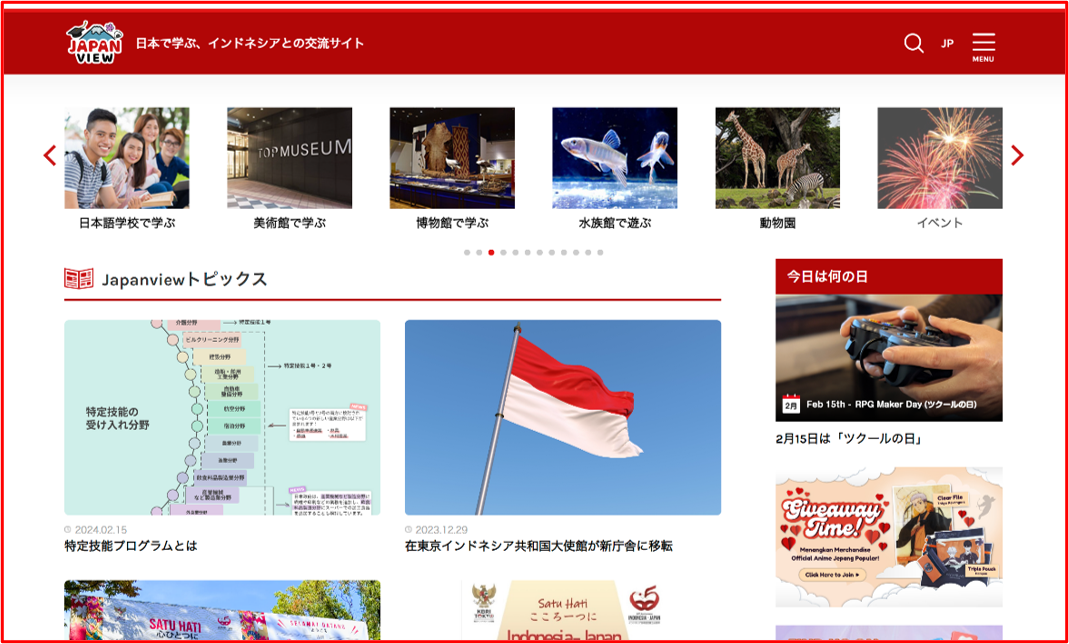Image resolution: width=1069 pixels, height=644 pixels.
Task: Open the イベント fireworks thumbnail
Action: point(940,158)
